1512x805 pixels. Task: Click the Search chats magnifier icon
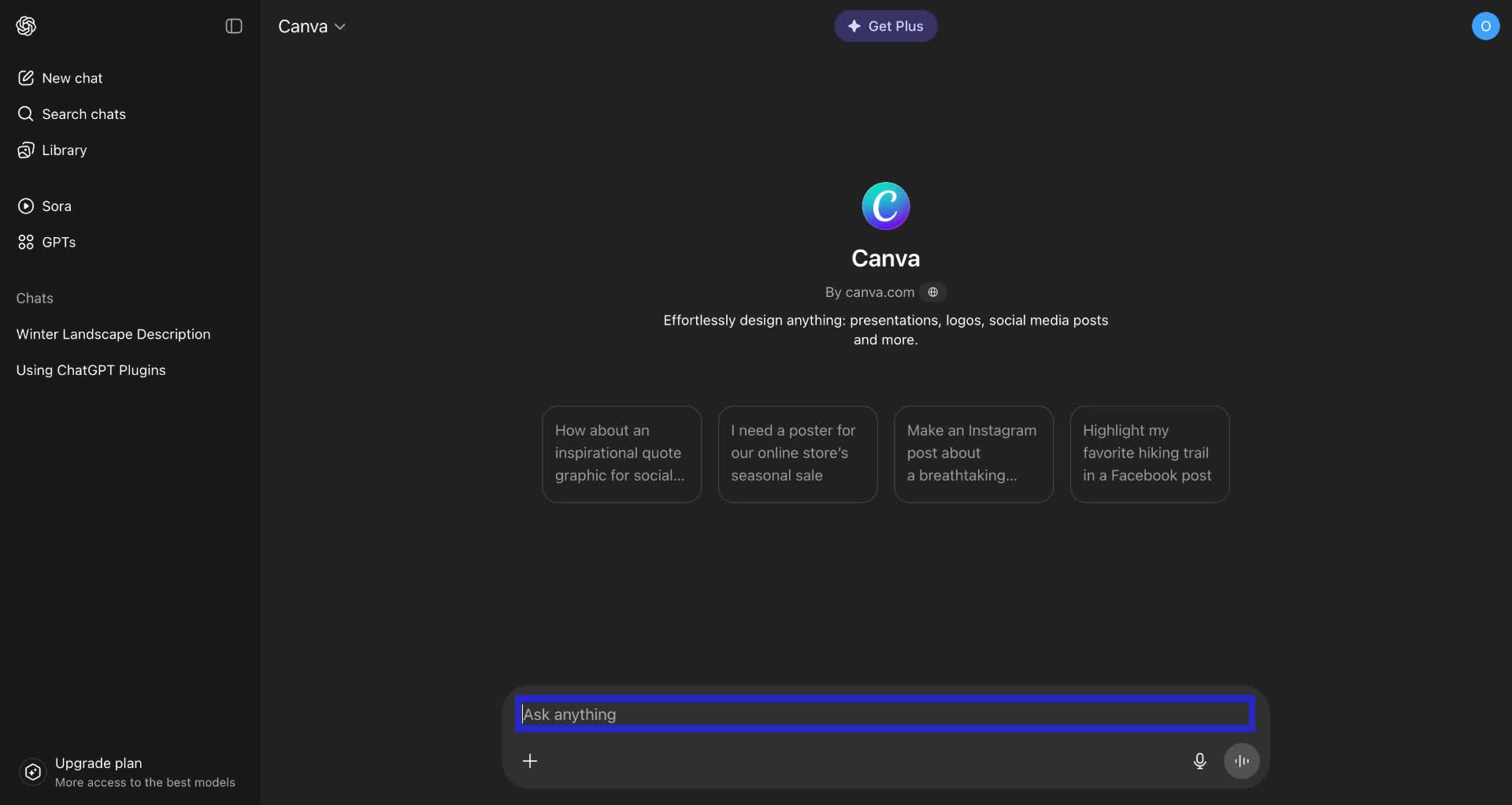click(26, 114)
